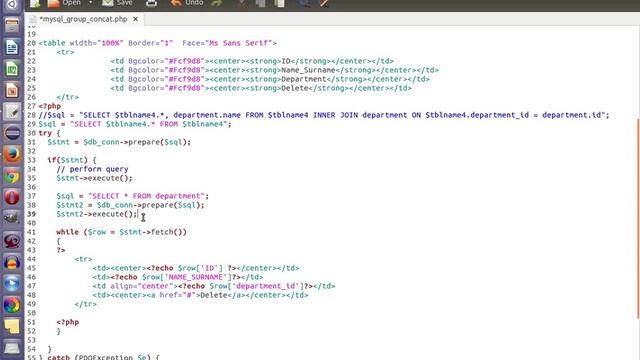Click $stmt->execute(); on line 35

coord(94,178)
